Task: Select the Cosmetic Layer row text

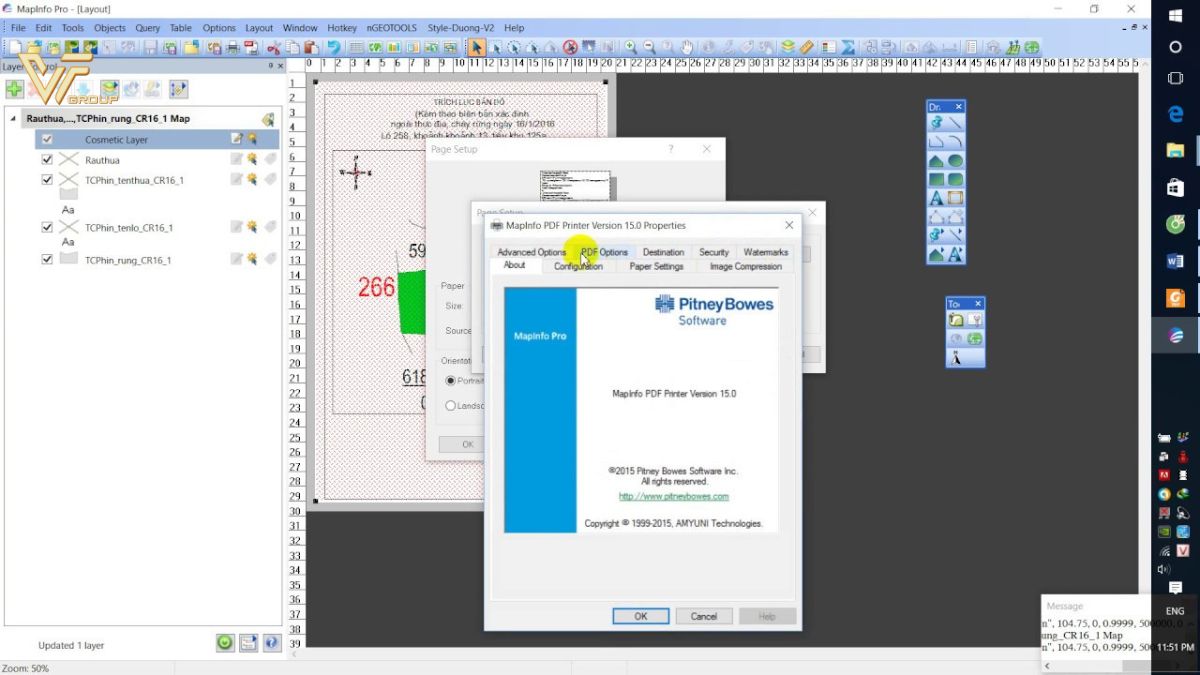Action: [116, 140]
